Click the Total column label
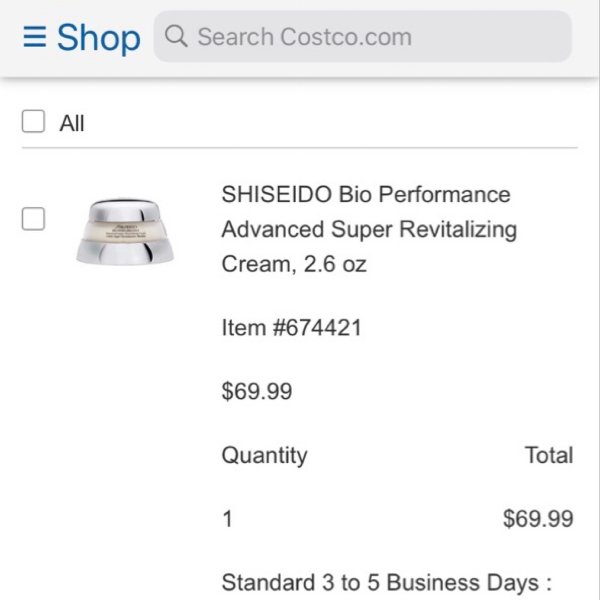This screenshot has height=600, width=600. coord(549,455)
